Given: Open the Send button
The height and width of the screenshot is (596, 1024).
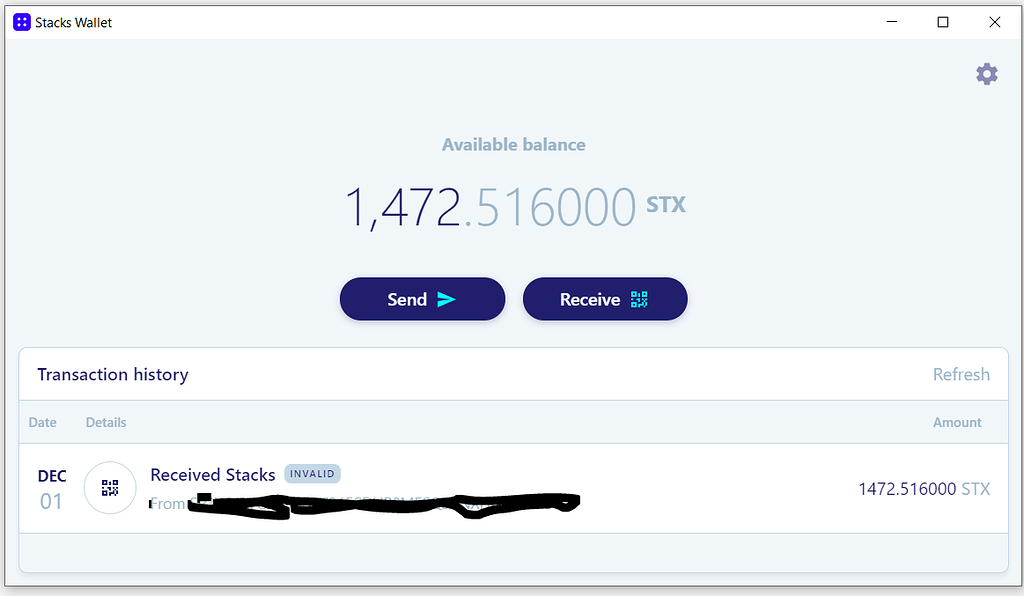Looking at the screenshot, I should [x=422, y=298].
